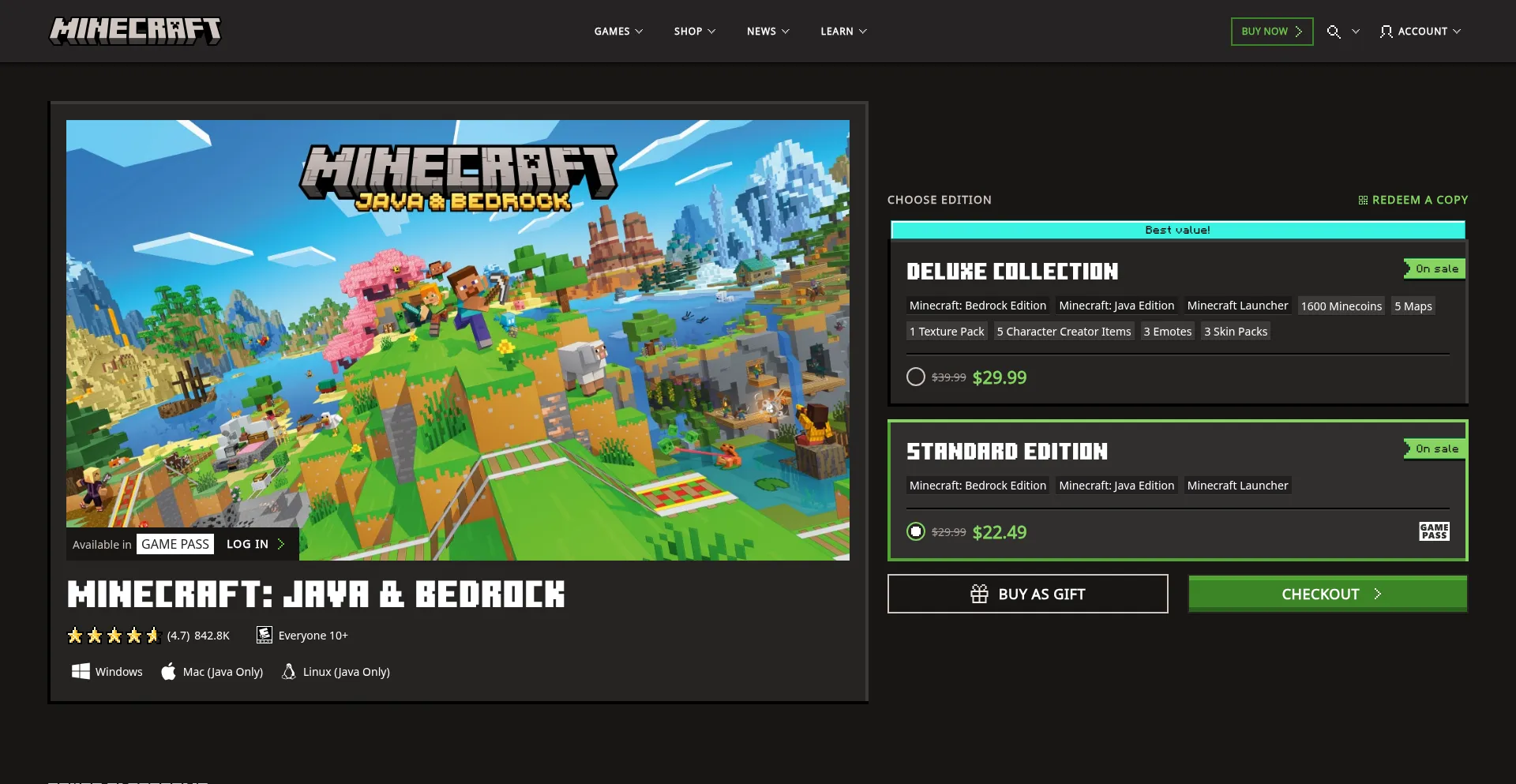Click the green Checkout button
Viewport: 1516px width, 784px height.
tap(1327, 594)
